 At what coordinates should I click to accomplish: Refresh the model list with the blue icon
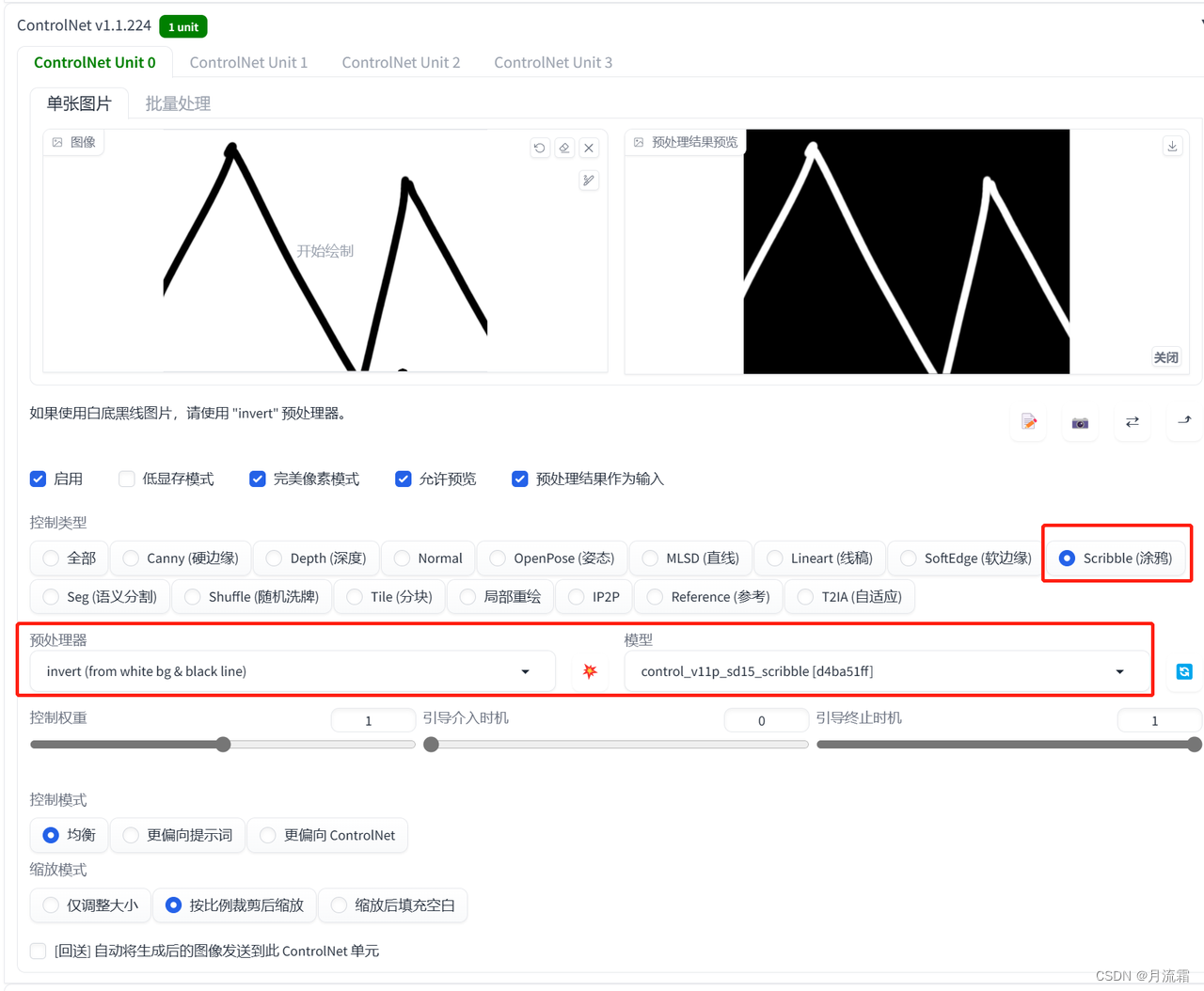[1184, 671]
